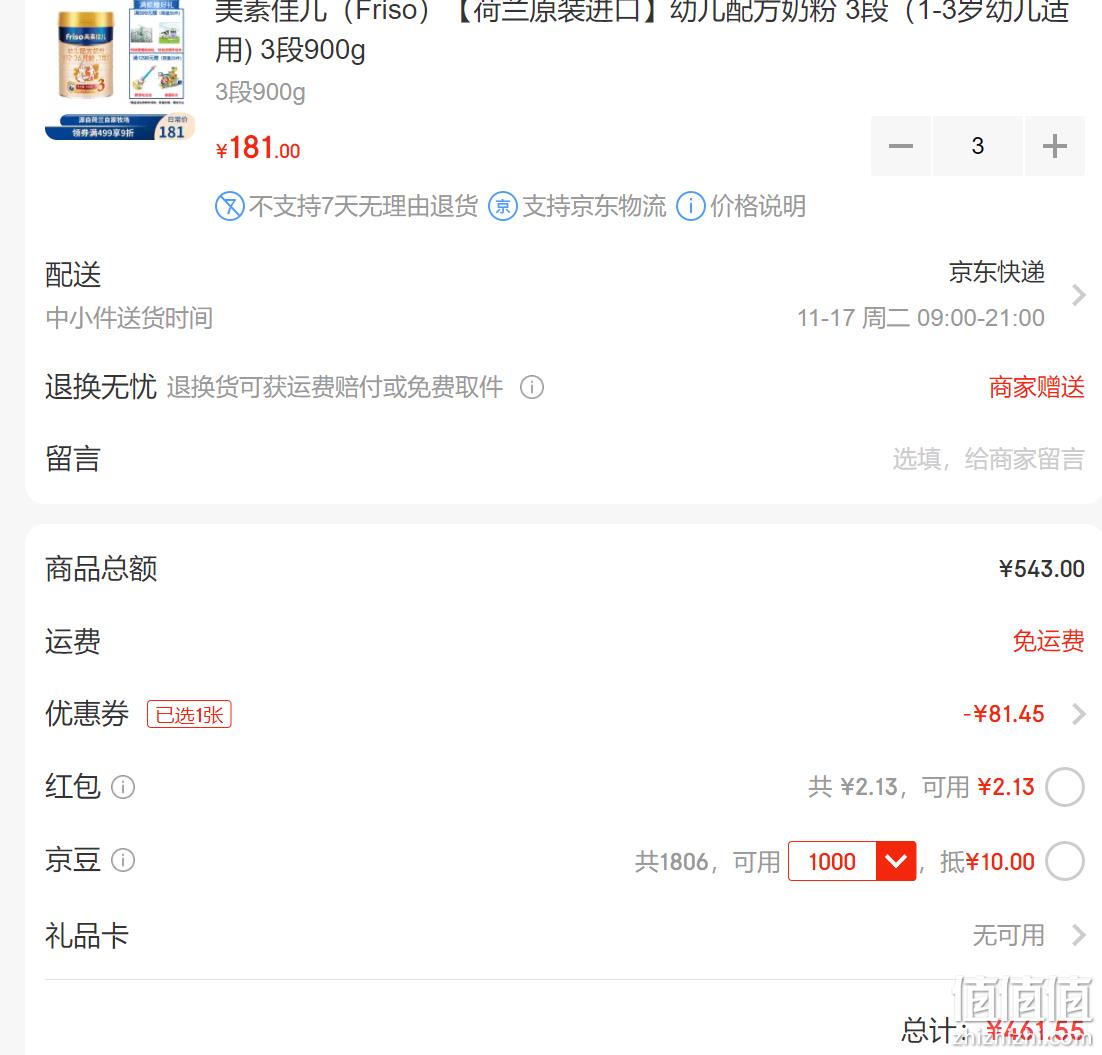Select the red envelope radio button
The image size is (1102, 1055).
(x=1064, y=787)
